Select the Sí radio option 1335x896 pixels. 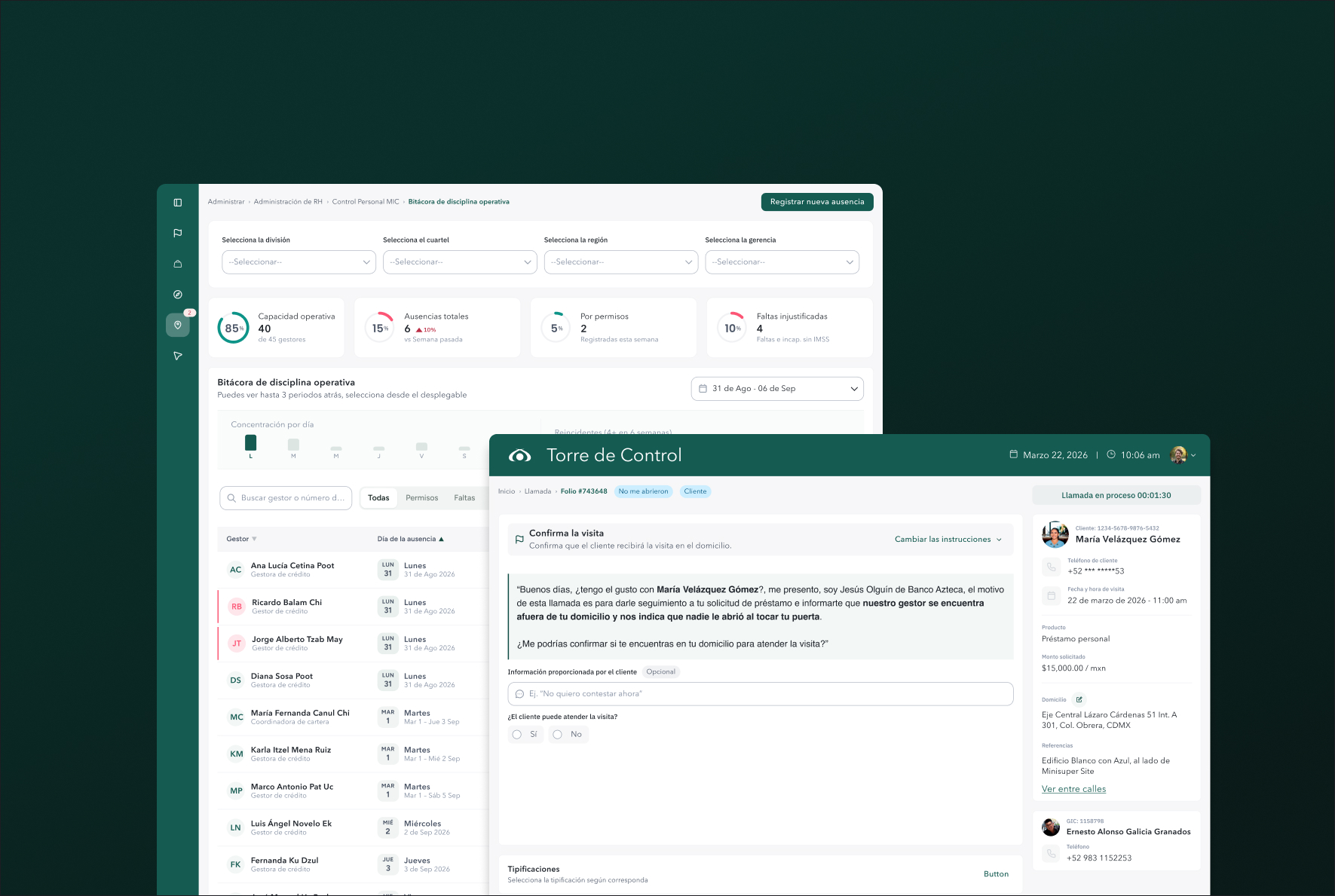pyautogui.click(x=516, y=735)
